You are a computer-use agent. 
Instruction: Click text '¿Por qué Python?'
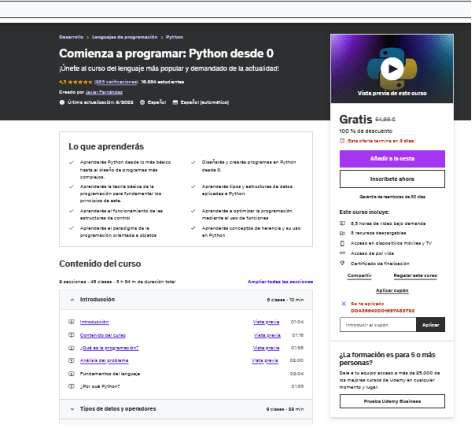(x=100, y=386)
